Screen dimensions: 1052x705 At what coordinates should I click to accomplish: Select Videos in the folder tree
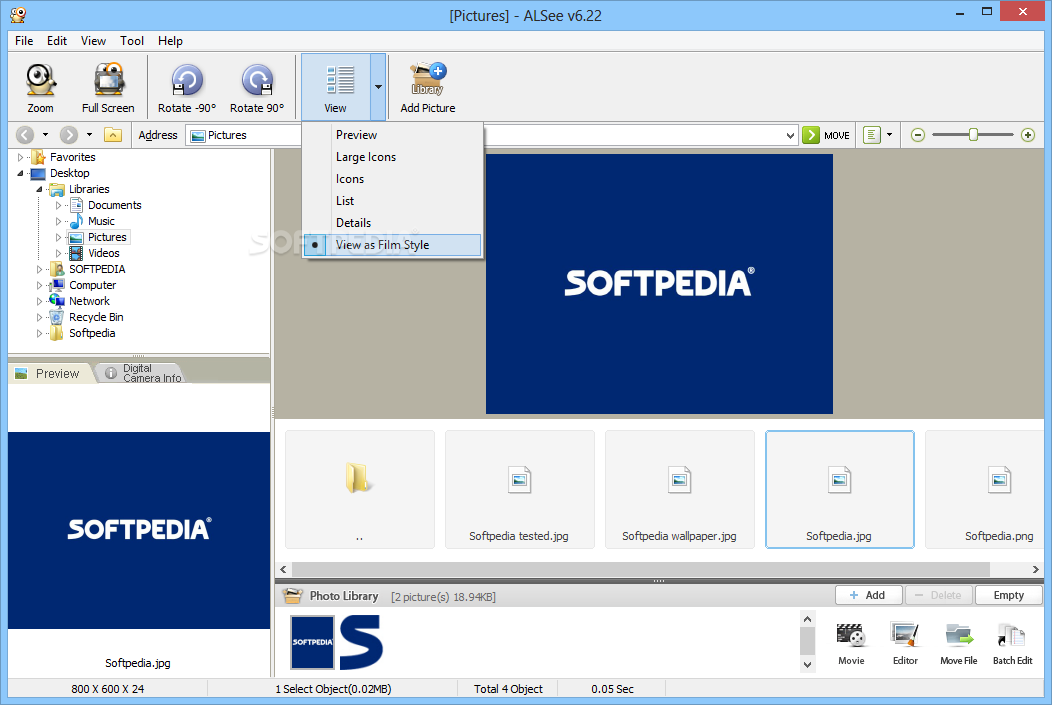[104, 254]
